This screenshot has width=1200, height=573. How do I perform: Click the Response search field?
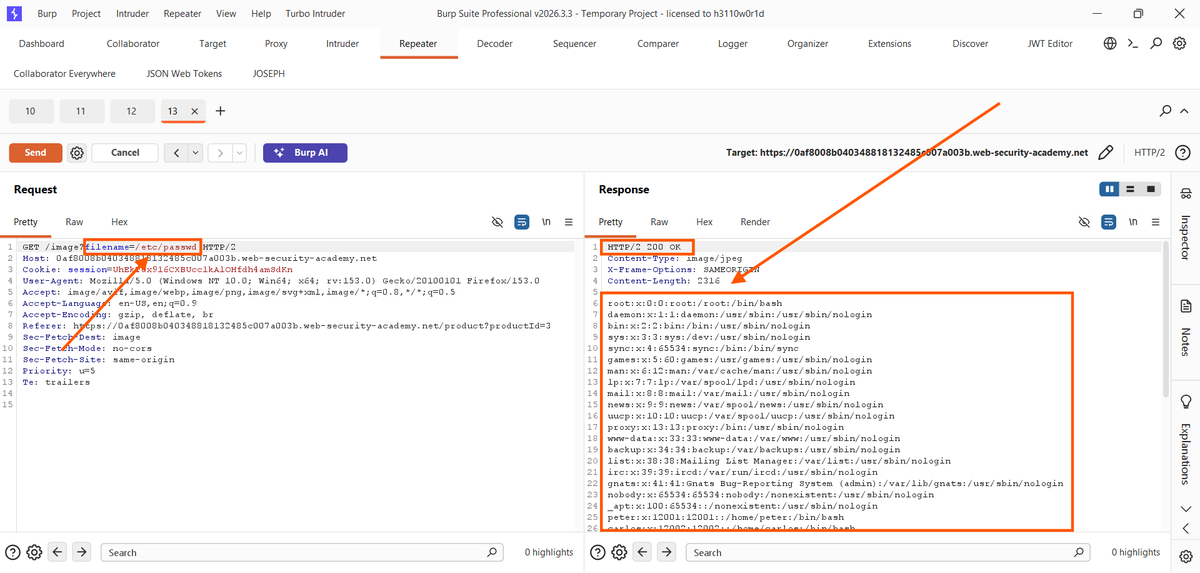point(888,552)
